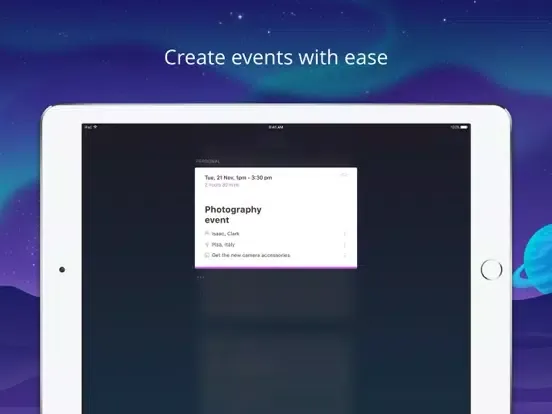Tap the battery indicator in the status bar

click(464, 127)
